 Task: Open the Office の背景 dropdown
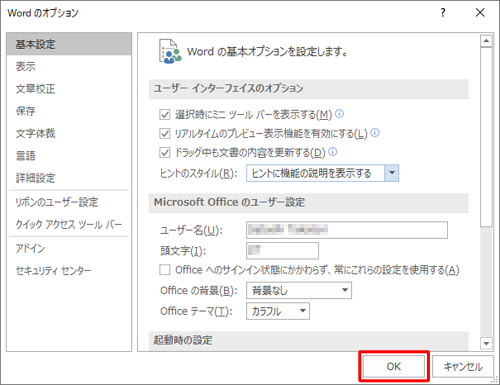tap(299, 291)
